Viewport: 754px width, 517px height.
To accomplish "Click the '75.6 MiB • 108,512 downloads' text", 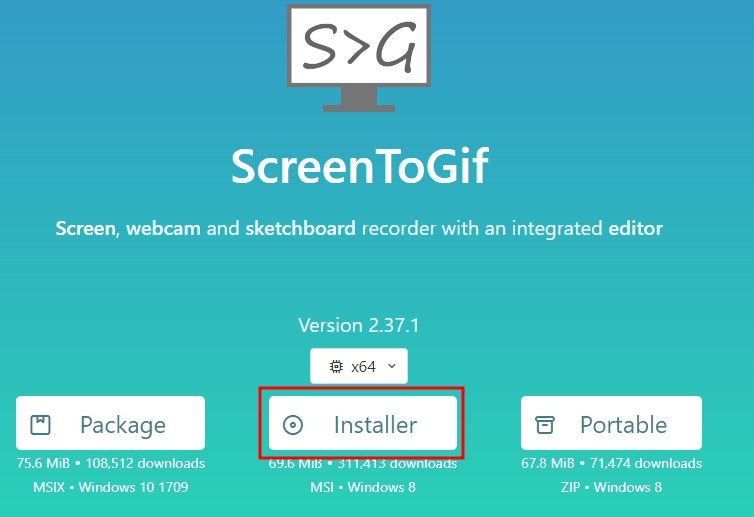I will point(111,463).
